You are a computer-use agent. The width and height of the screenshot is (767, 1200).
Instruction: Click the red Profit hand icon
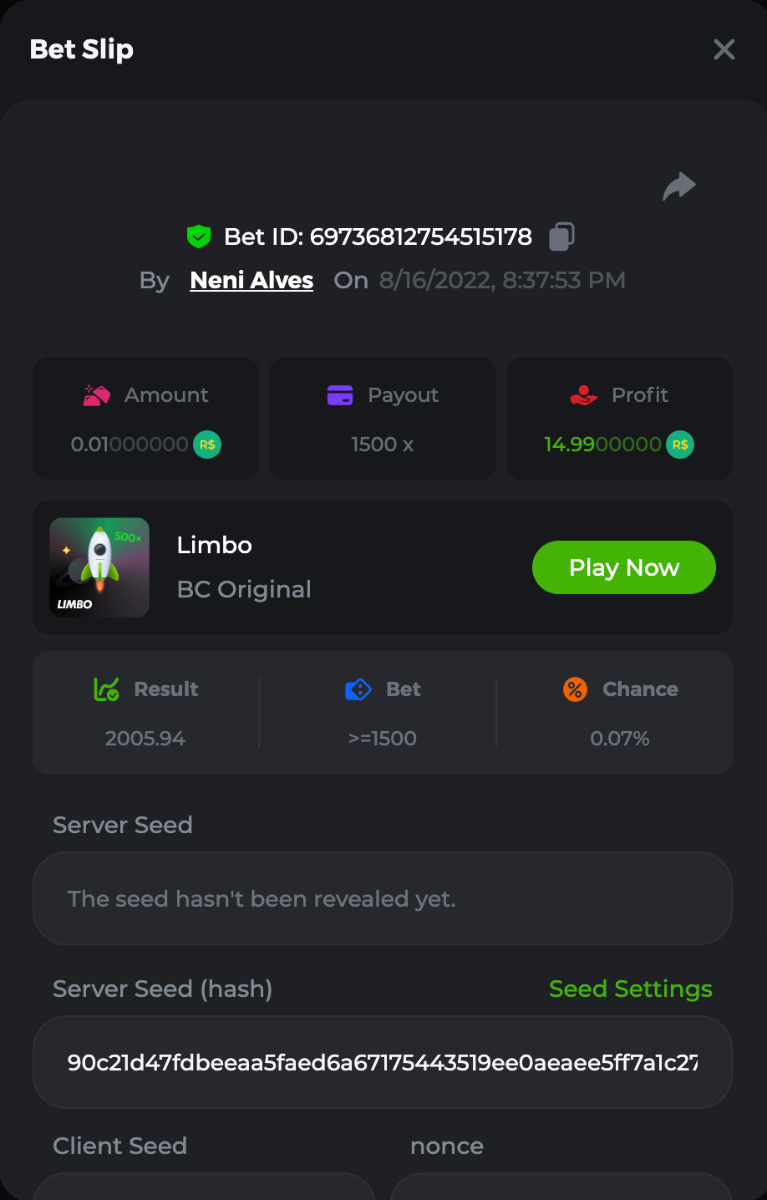click(584, 395)
